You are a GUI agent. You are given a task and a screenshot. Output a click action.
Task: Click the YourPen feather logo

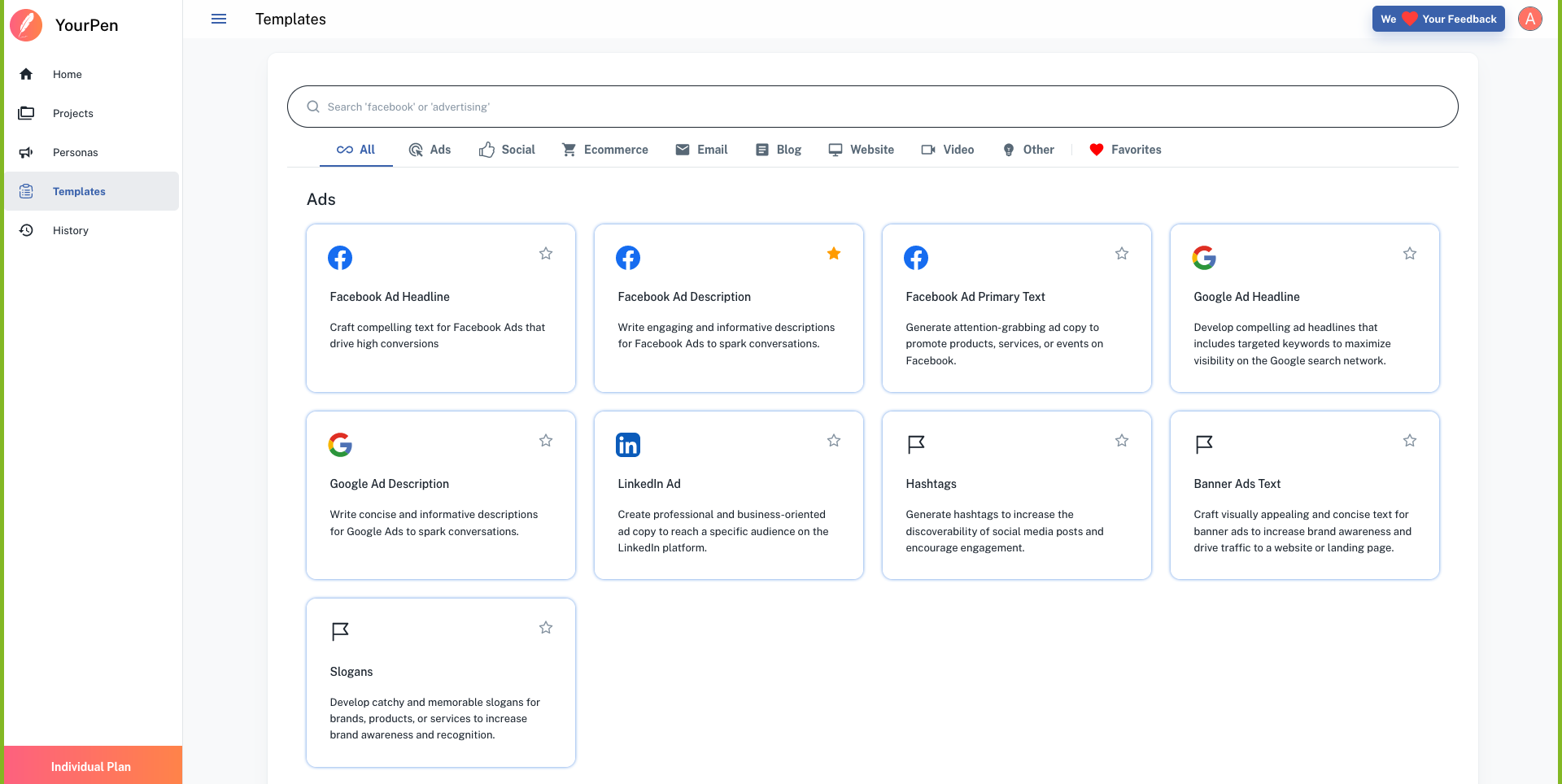click(26, 25)
